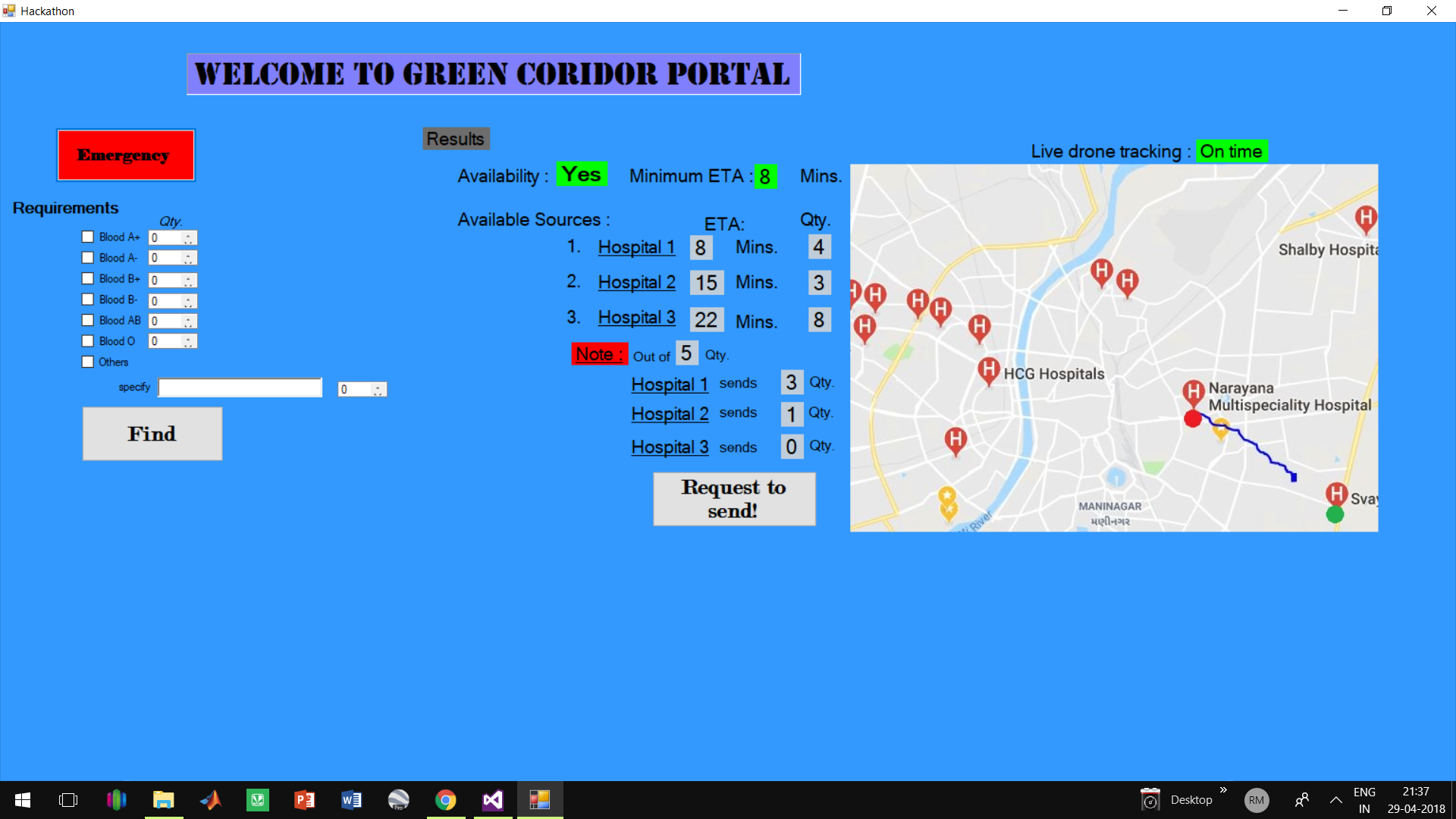The width and height of the screenshot is (1456, 819).
Task: Open Visual Studio from the taskbar
Action: (493, 800)
